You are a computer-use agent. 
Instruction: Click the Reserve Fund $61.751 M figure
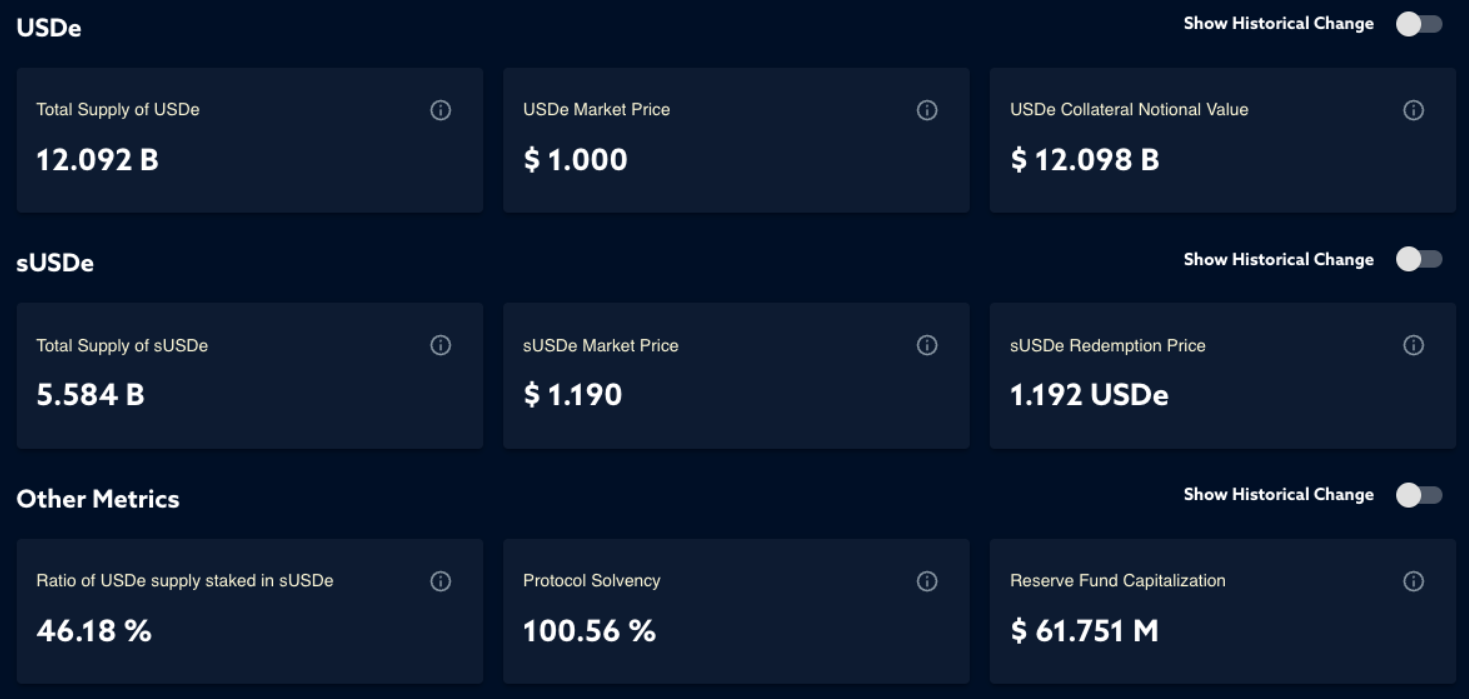[1084, 631]
